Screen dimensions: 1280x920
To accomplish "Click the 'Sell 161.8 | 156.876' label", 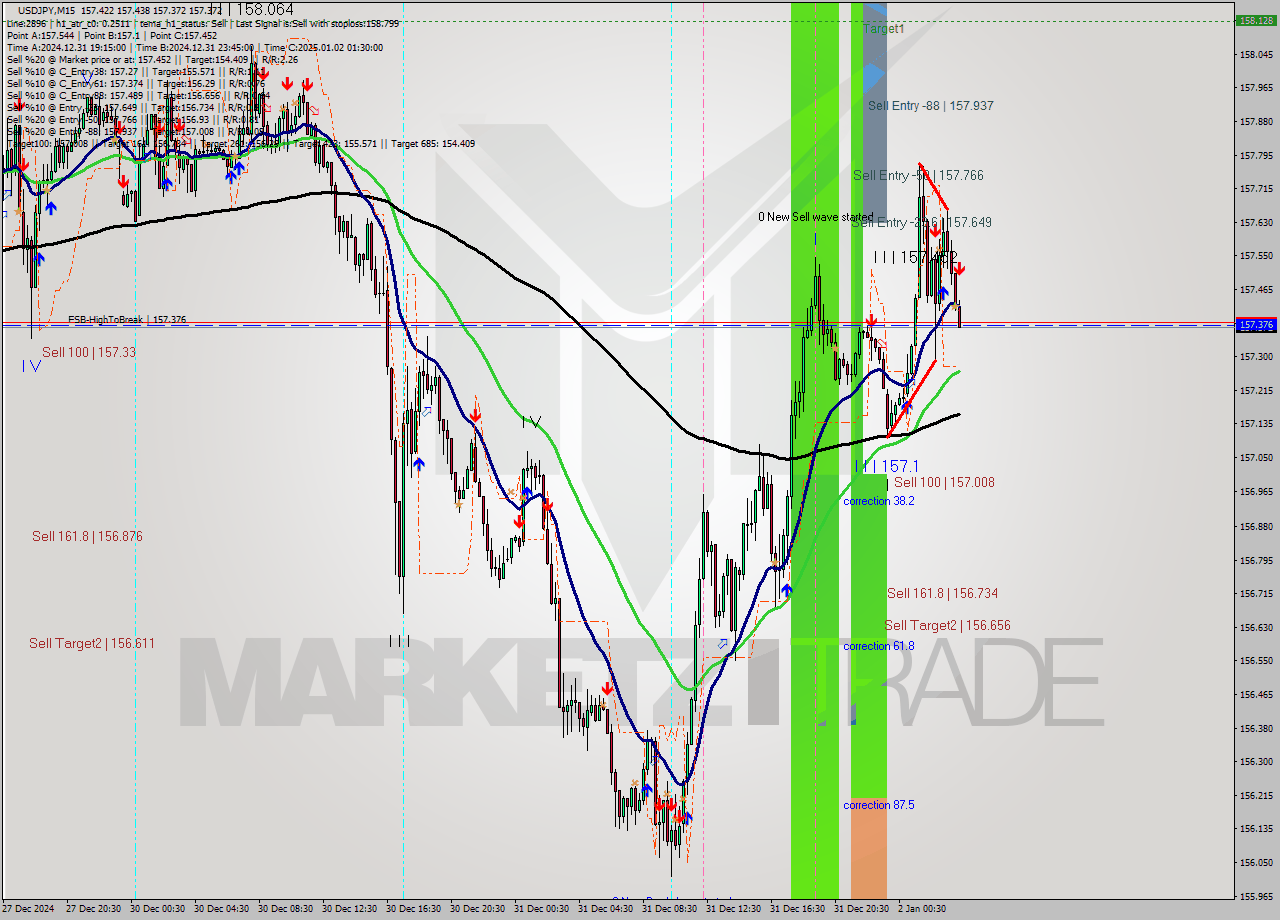I will click(87, 536).
